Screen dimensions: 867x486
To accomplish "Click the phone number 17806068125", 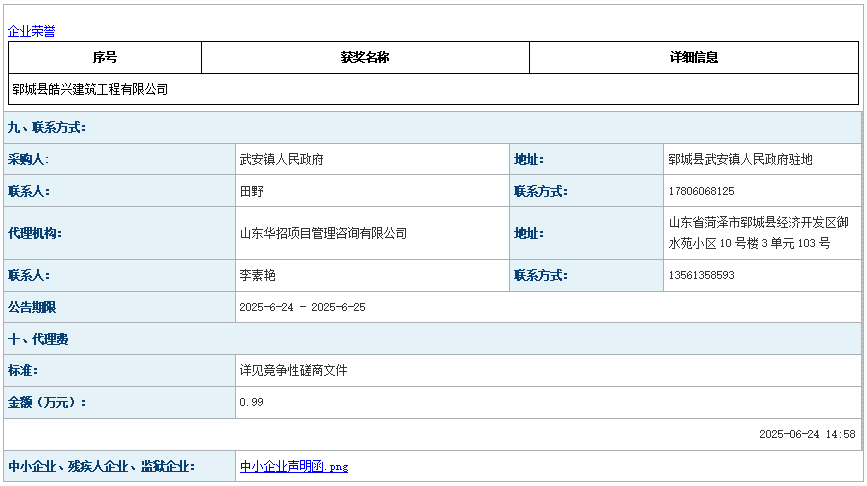I will (x=701, y=191).
